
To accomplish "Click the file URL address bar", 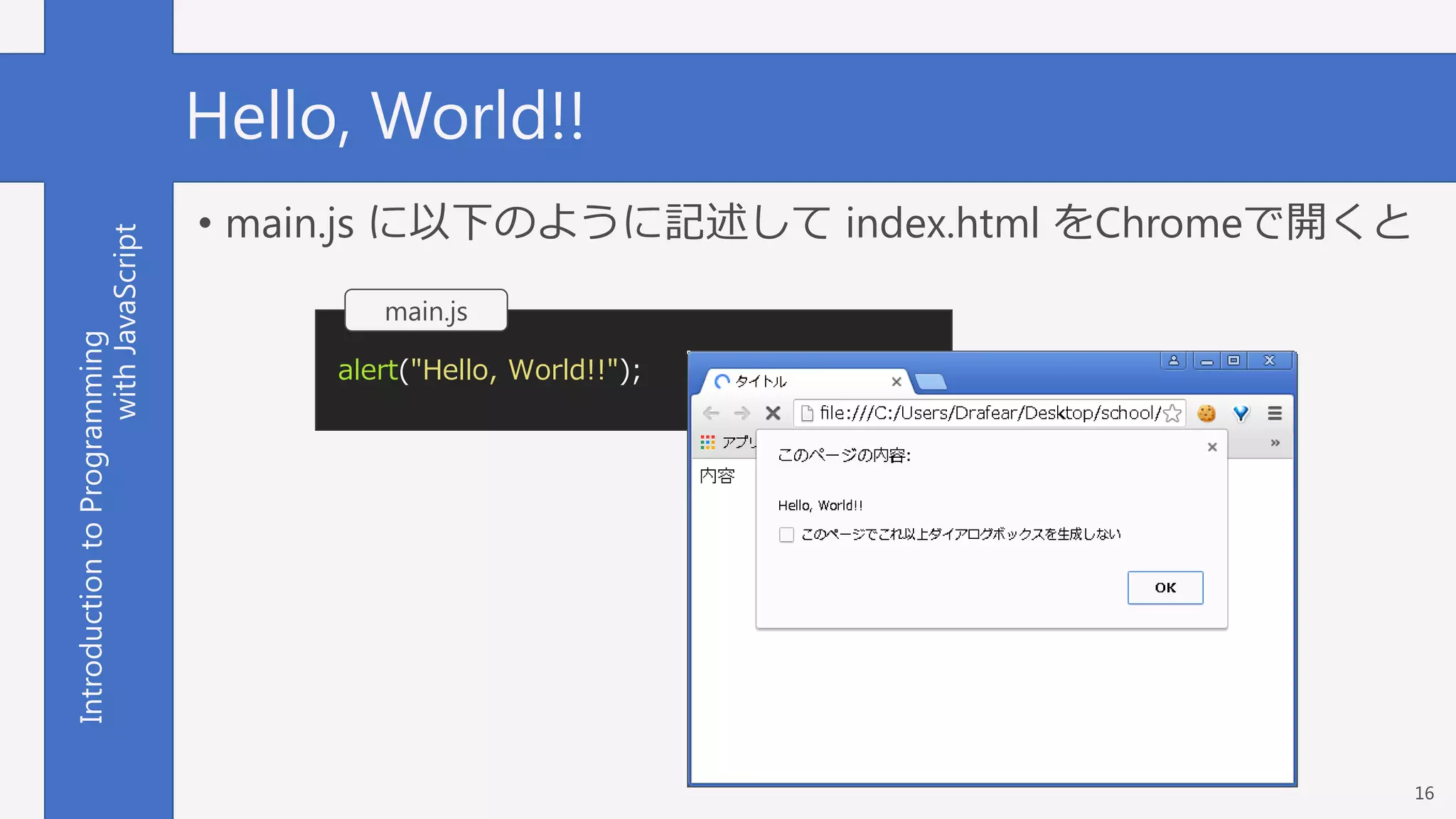I will click(989, 413).
